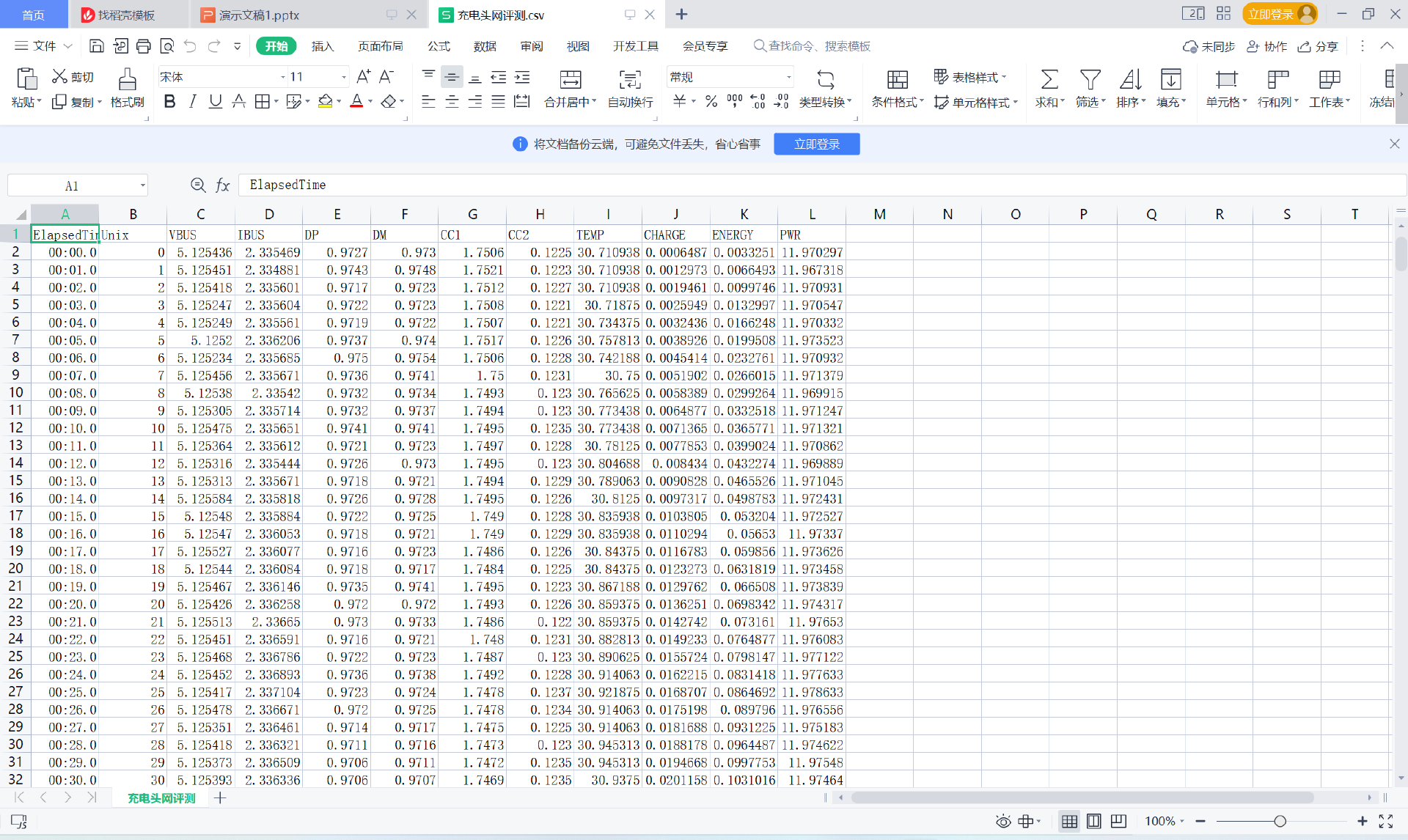
Task: Open the Conditional Formatting (条件格式) icon
Action: click(897, 79)
